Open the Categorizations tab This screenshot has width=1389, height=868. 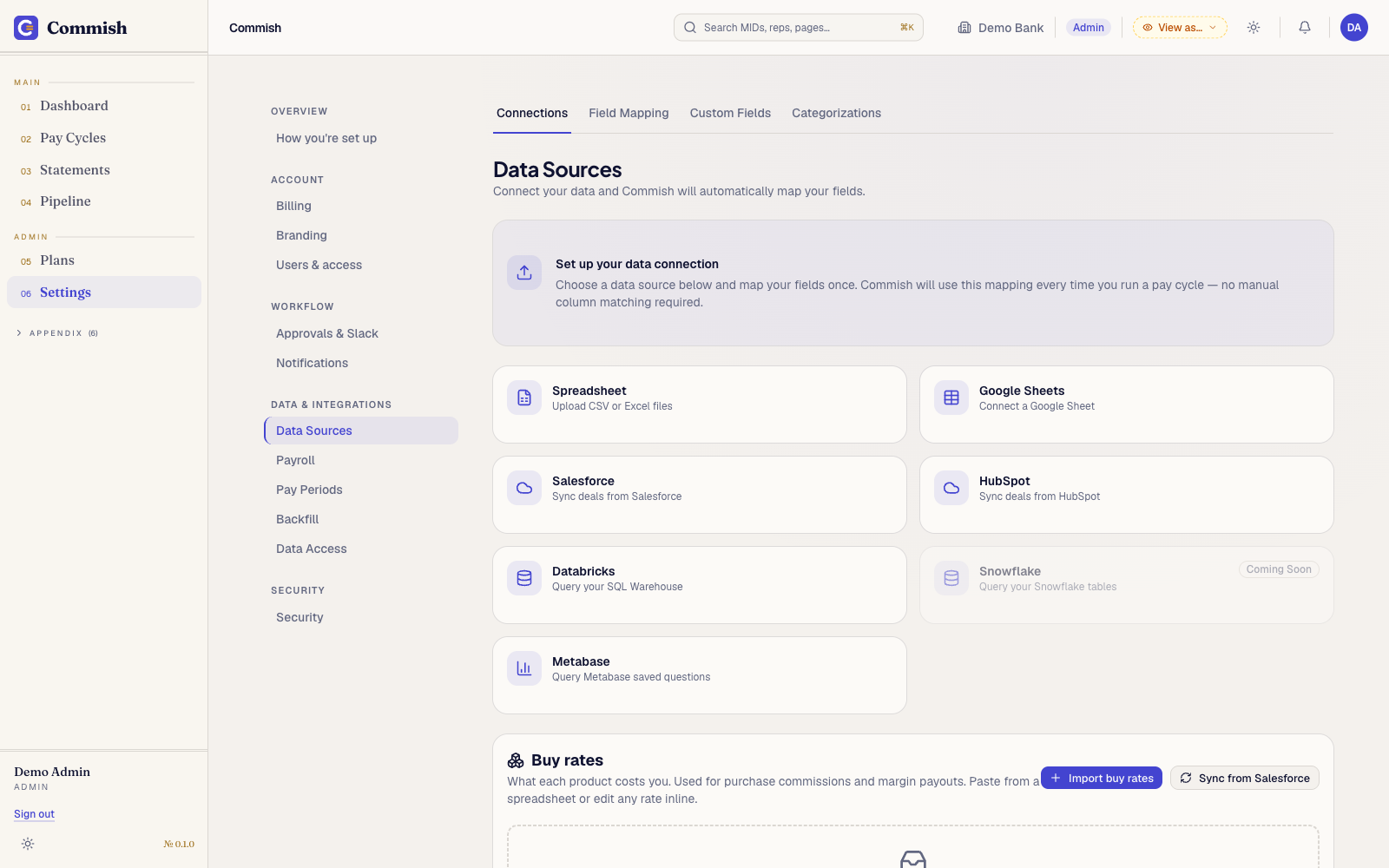click(836, 113)
